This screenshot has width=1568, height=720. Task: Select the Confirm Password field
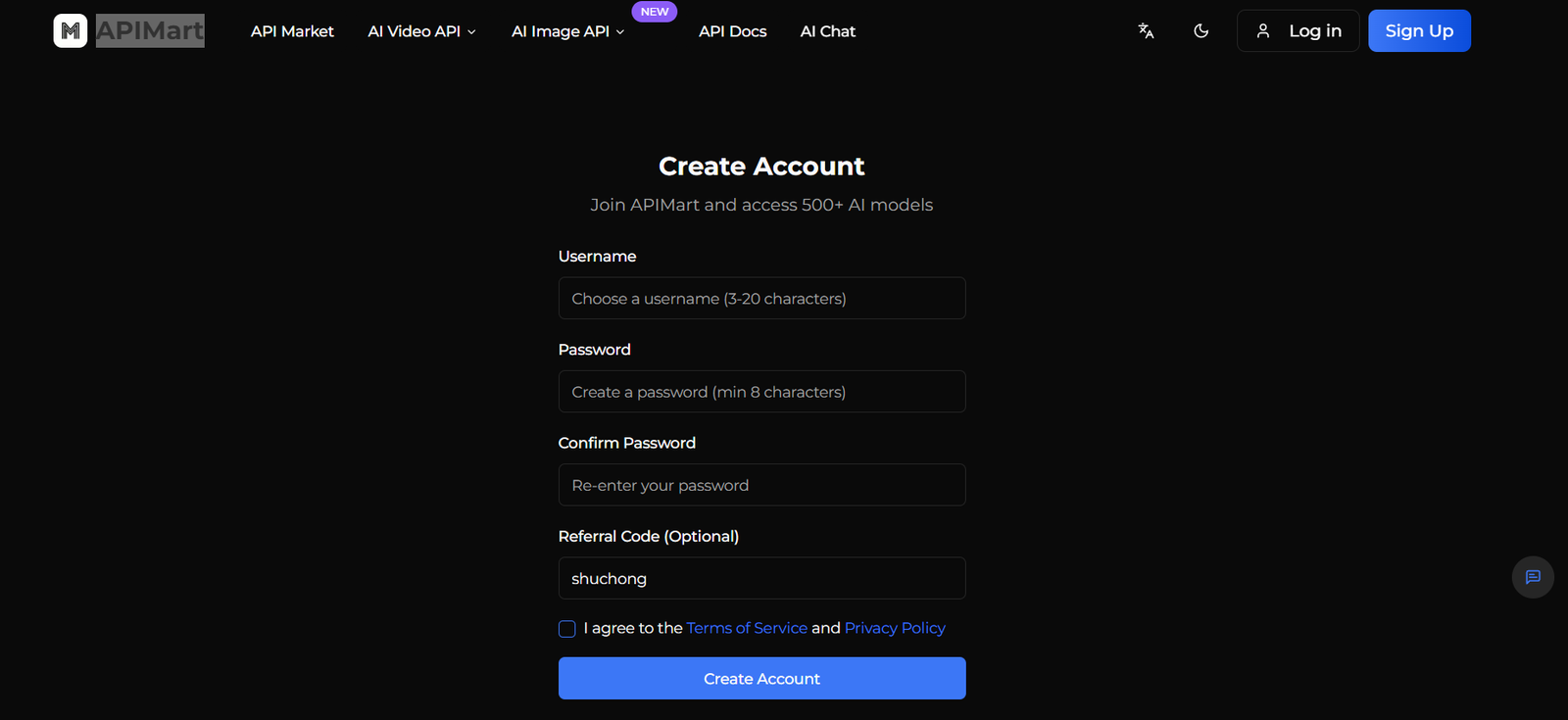[761, 485]
